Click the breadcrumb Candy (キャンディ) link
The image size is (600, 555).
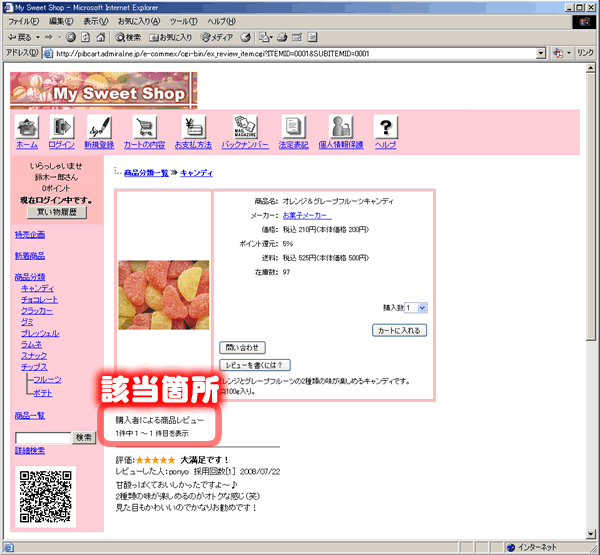[196, 173]
